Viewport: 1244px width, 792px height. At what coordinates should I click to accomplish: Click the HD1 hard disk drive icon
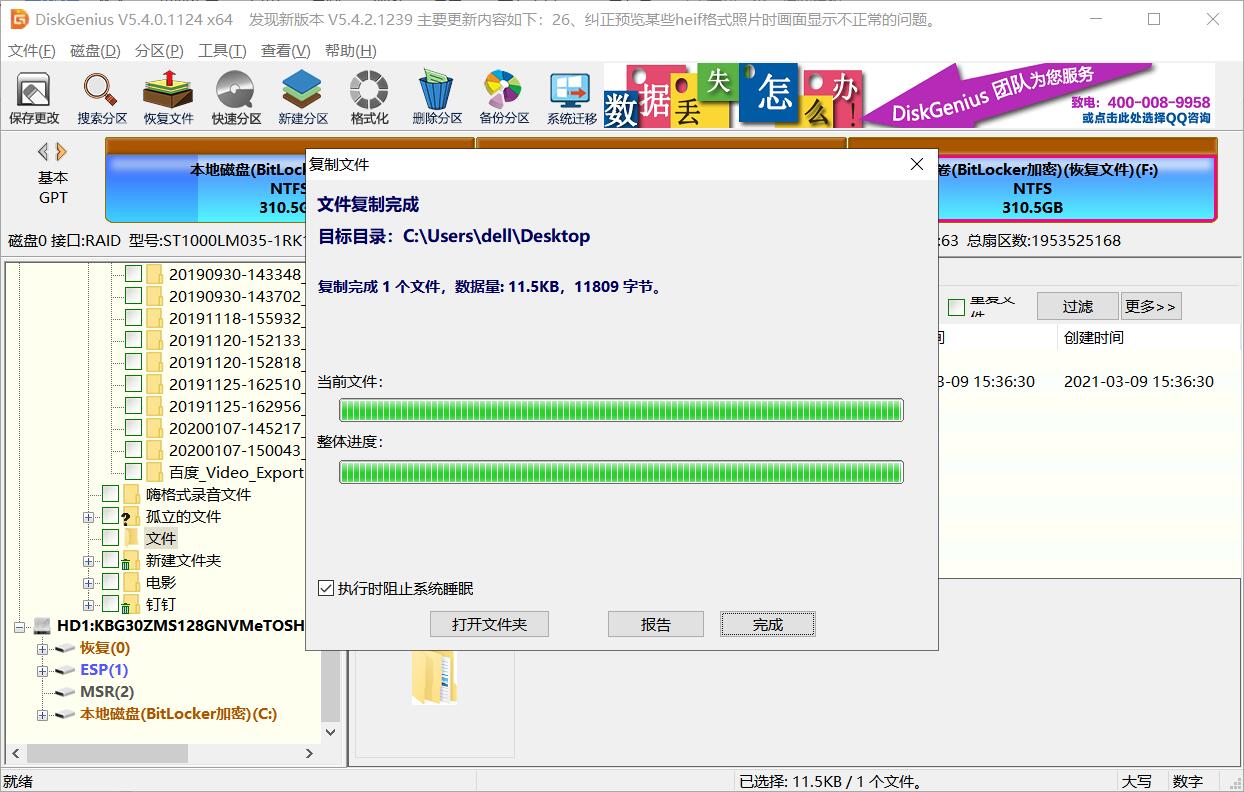[42, 626]
